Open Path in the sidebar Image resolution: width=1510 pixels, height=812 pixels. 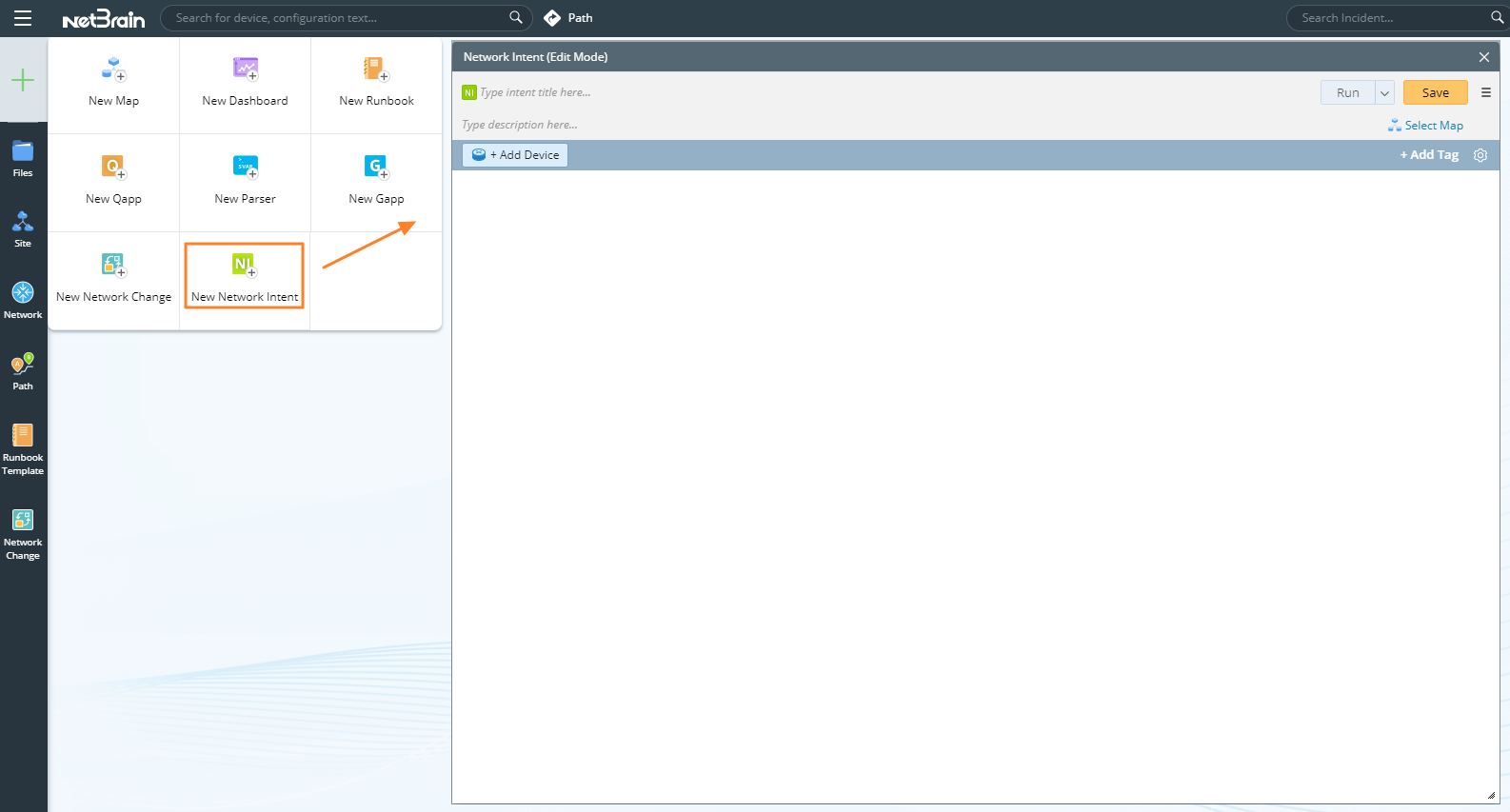23,371
